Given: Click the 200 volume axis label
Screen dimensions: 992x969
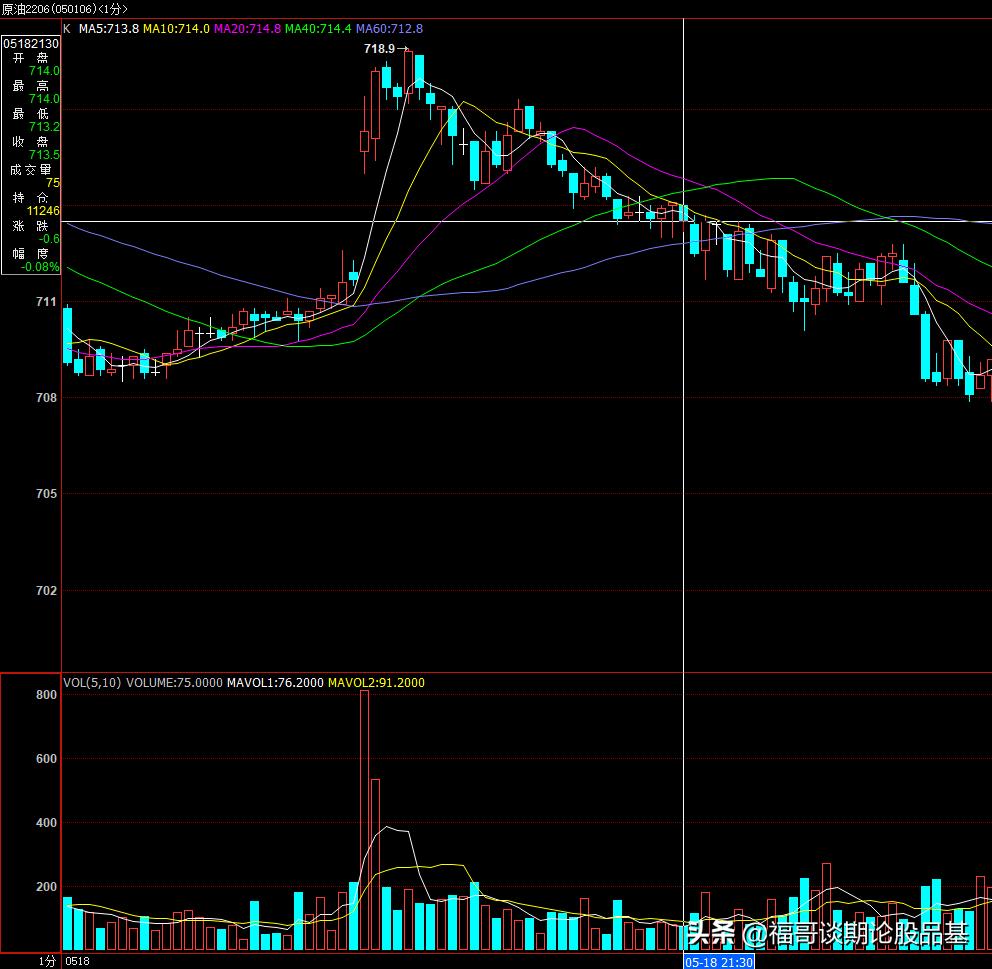Looking at the screenshot, I should [x=46, y=887].
